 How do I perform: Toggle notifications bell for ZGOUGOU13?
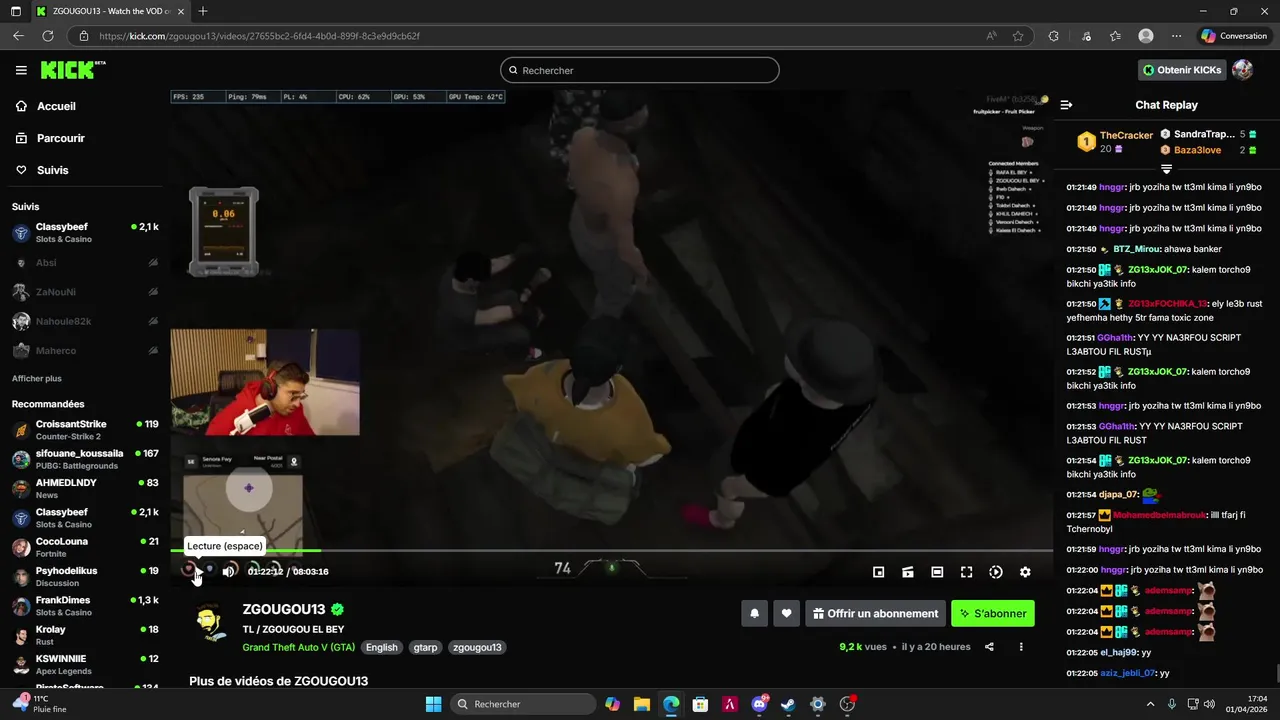click(755, 614)
